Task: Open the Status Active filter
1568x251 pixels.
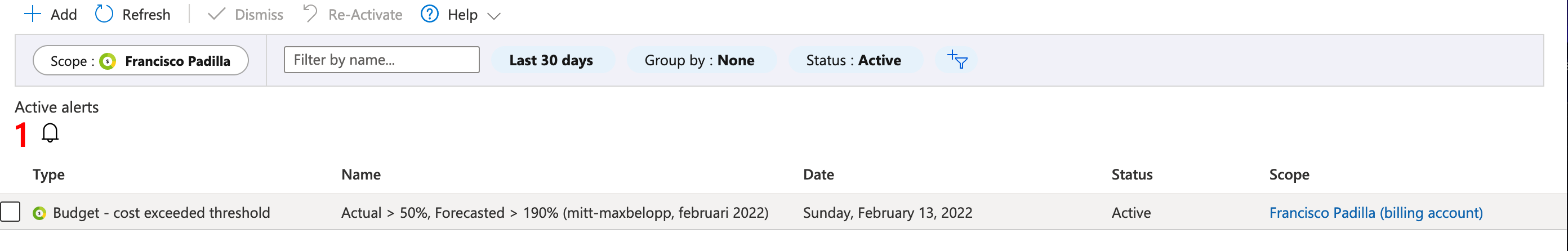Action: click(853, 60)
